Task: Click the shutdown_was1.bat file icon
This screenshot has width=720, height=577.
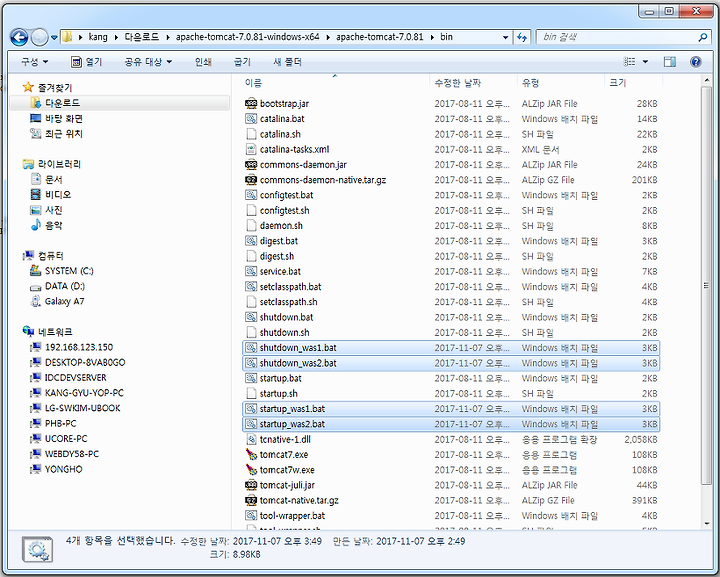Action: tap(251, 347)
